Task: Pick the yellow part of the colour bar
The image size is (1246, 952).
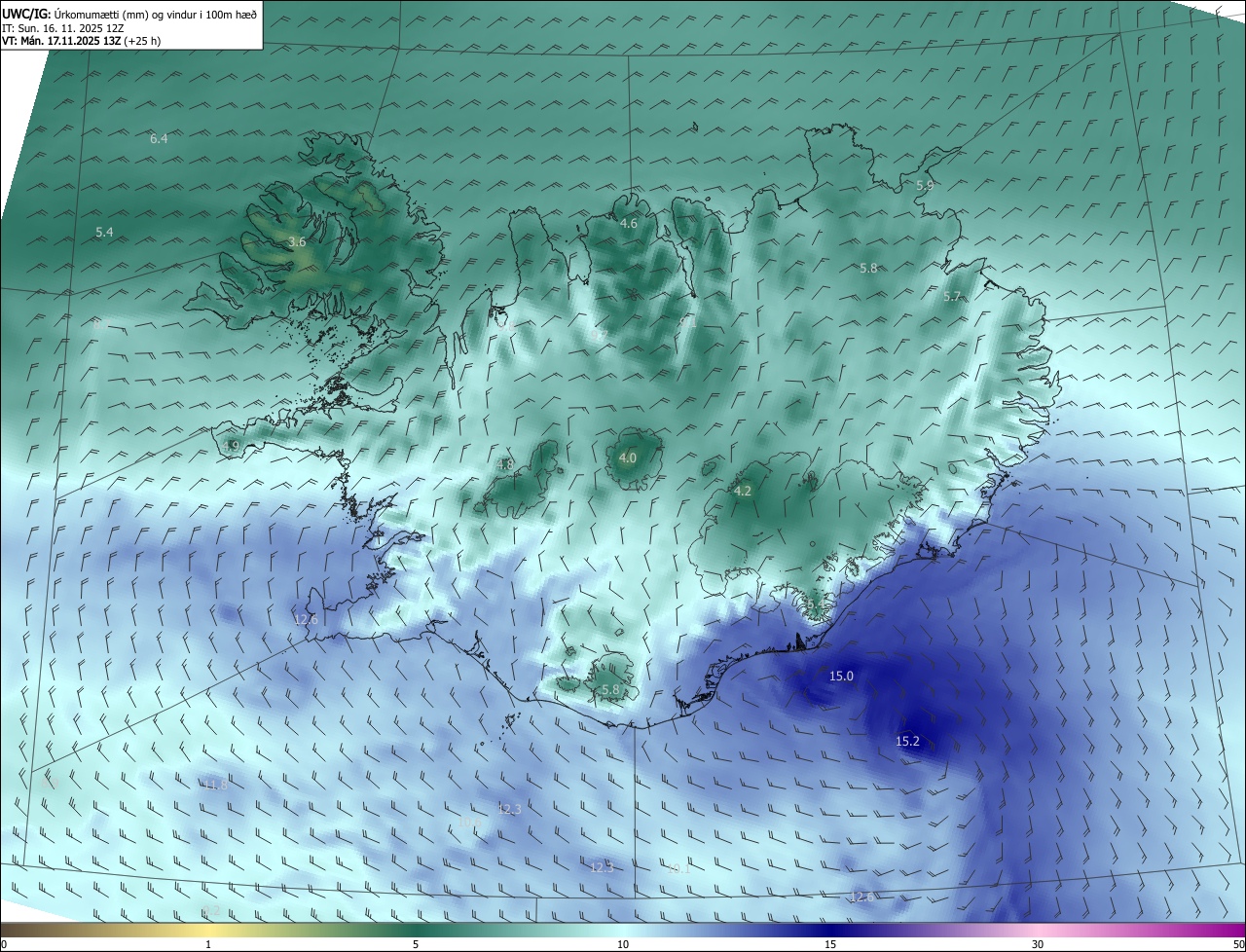Action: (x=208, y=931)
